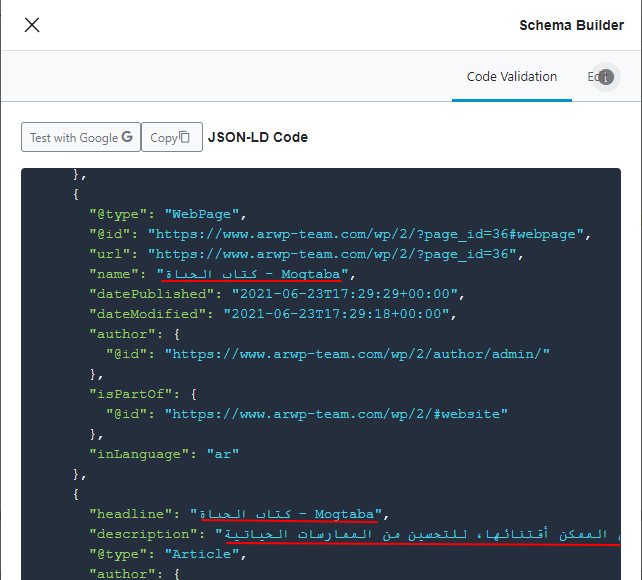Click the isPartOf #website URL
The height and width of the screenshot is (580, 642).
point(336,413)
